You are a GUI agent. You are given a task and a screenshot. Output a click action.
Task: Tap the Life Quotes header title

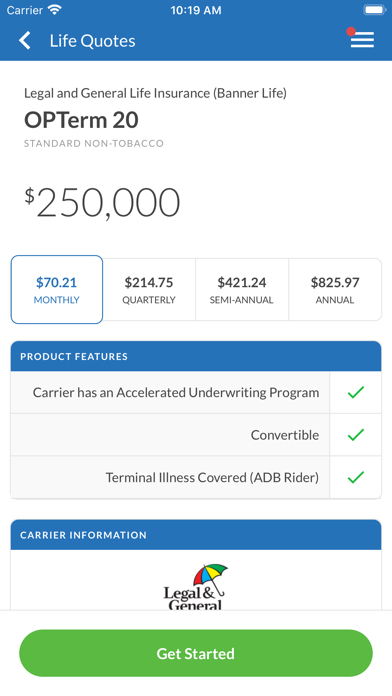pos(92,41)
